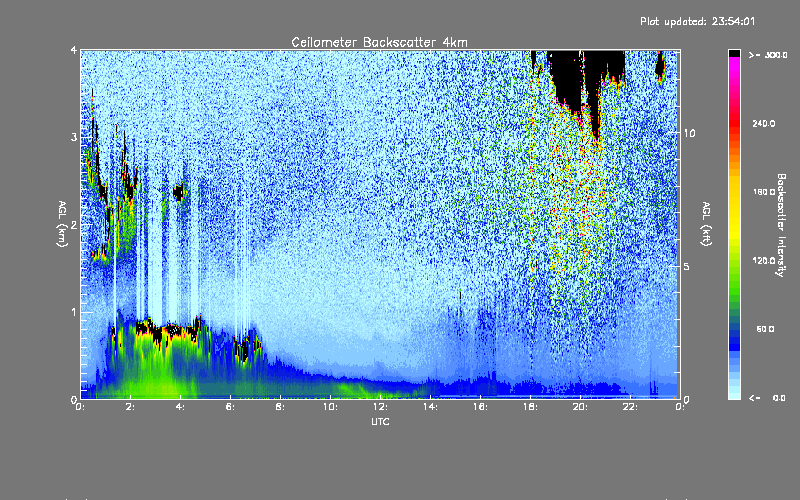Screen dimensions: 800x500
Task: Click the 'UTC' x-axis label
Action: pos(380,421)
